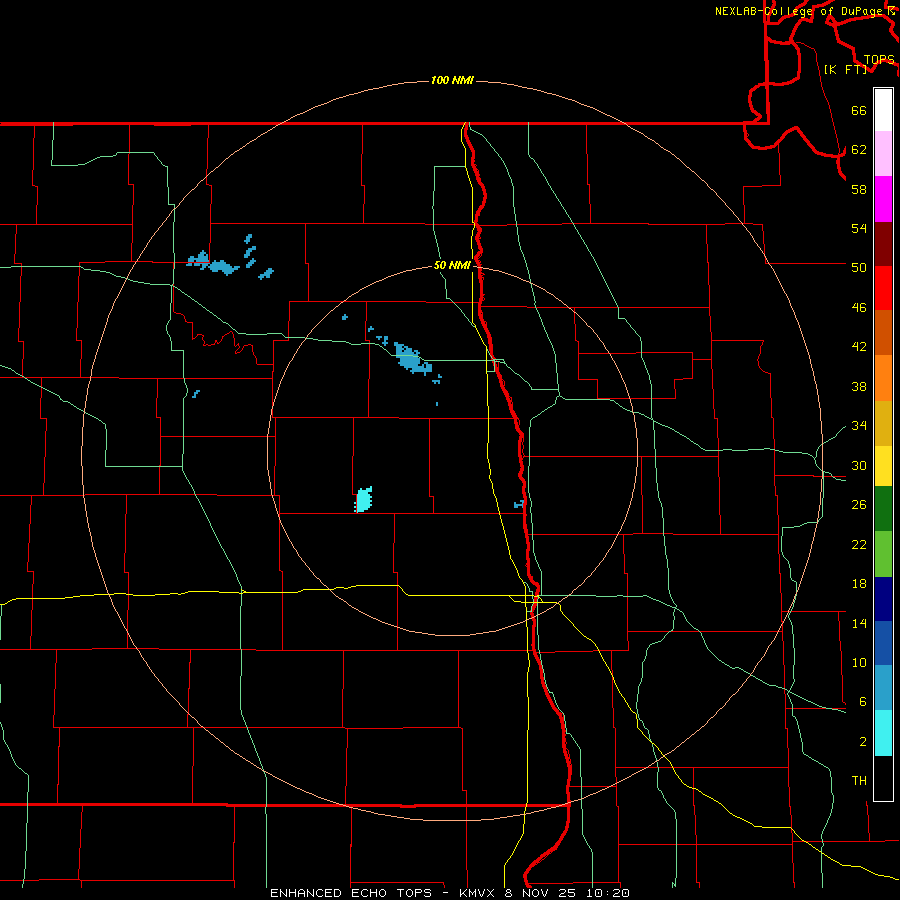The image size is (900, 900).
Task: Pick the light green legend segment
Action: coord(883,554)
